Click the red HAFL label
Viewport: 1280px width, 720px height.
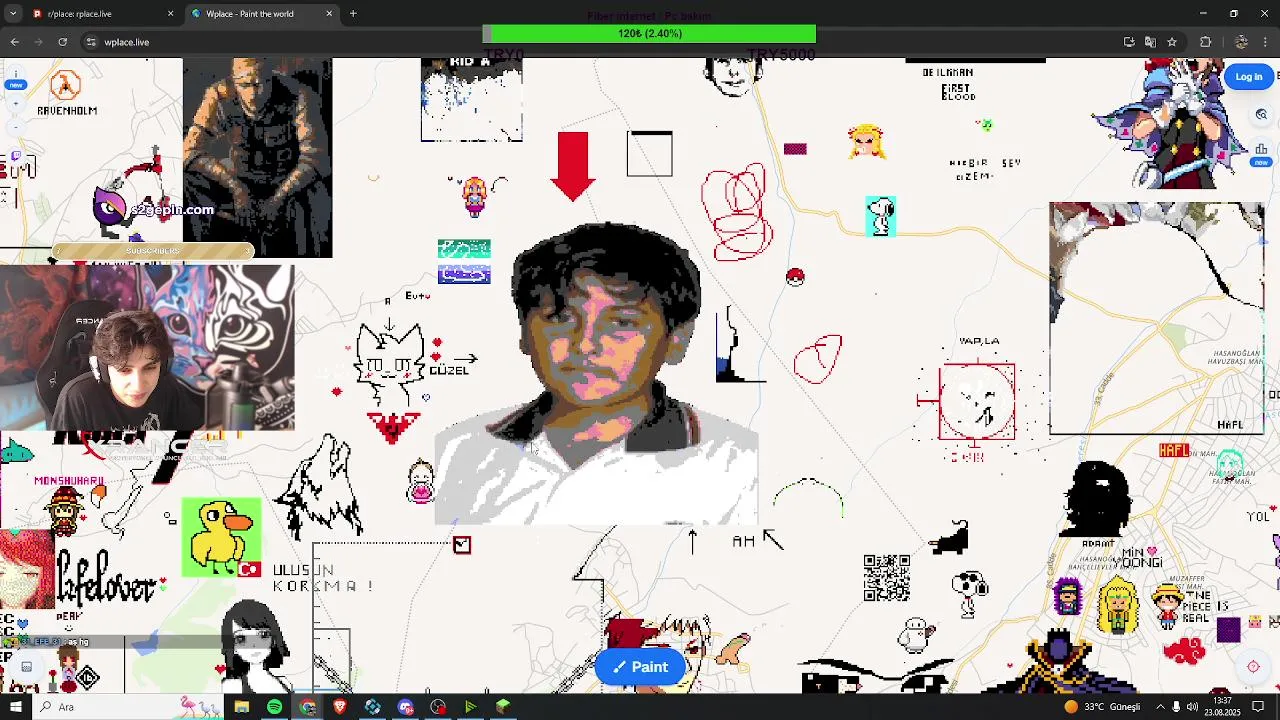click(1174, 451)
